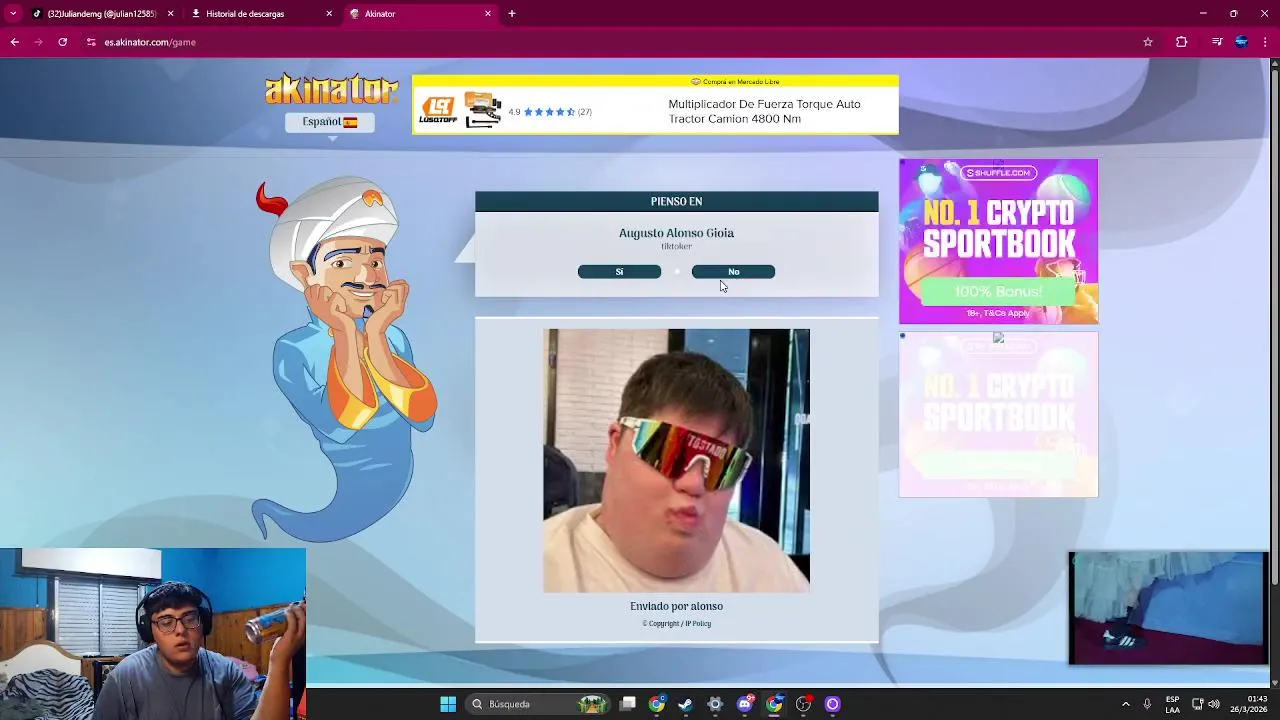The height and width of the screenshot is (720, 1280).
Task: Open the Windows Start menu
Action: click(448, 704)
